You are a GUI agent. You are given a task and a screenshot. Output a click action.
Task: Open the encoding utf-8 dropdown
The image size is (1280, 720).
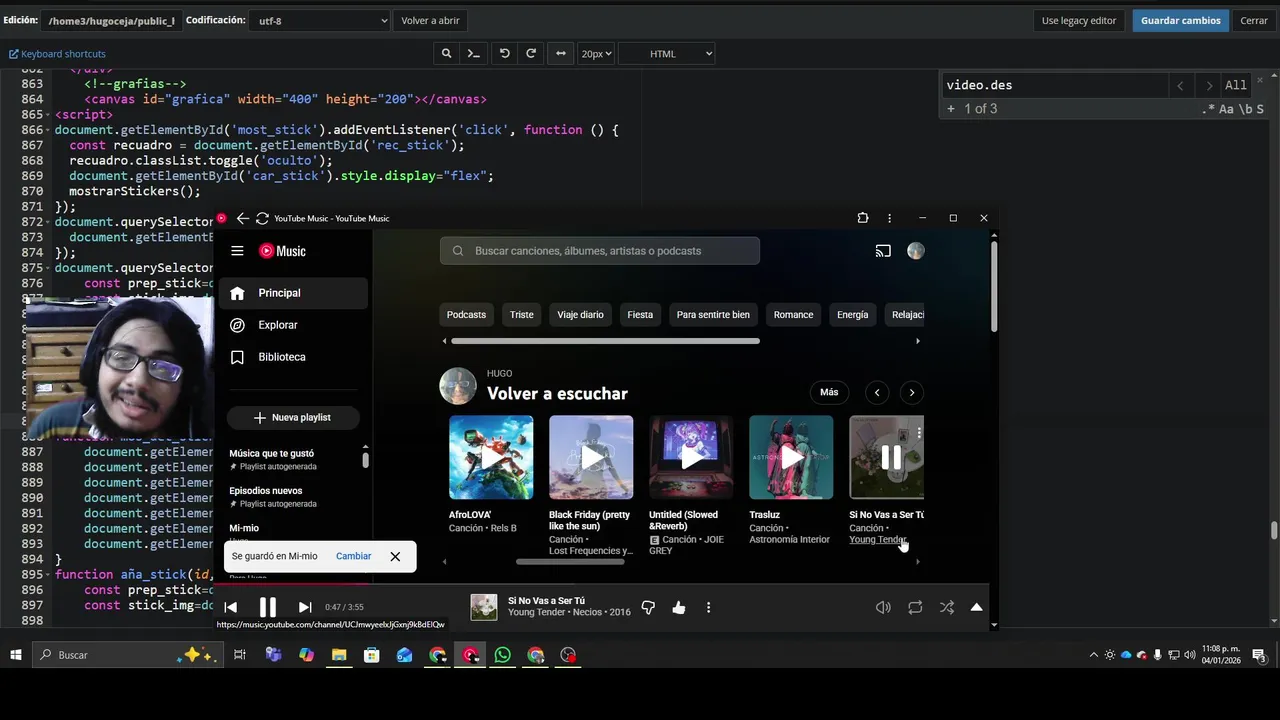point(320,20)
